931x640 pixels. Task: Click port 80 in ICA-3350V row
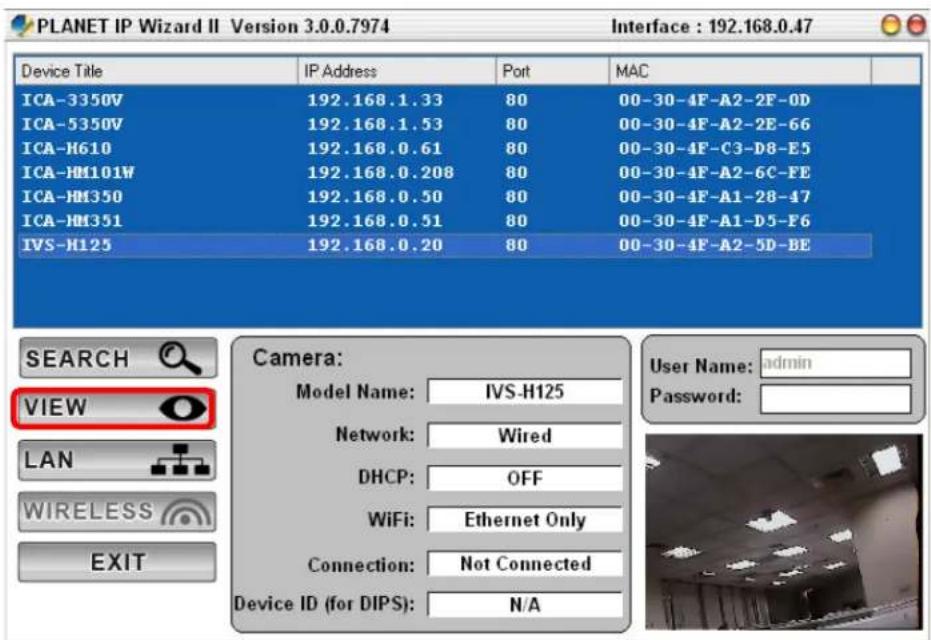click(517, 100)
